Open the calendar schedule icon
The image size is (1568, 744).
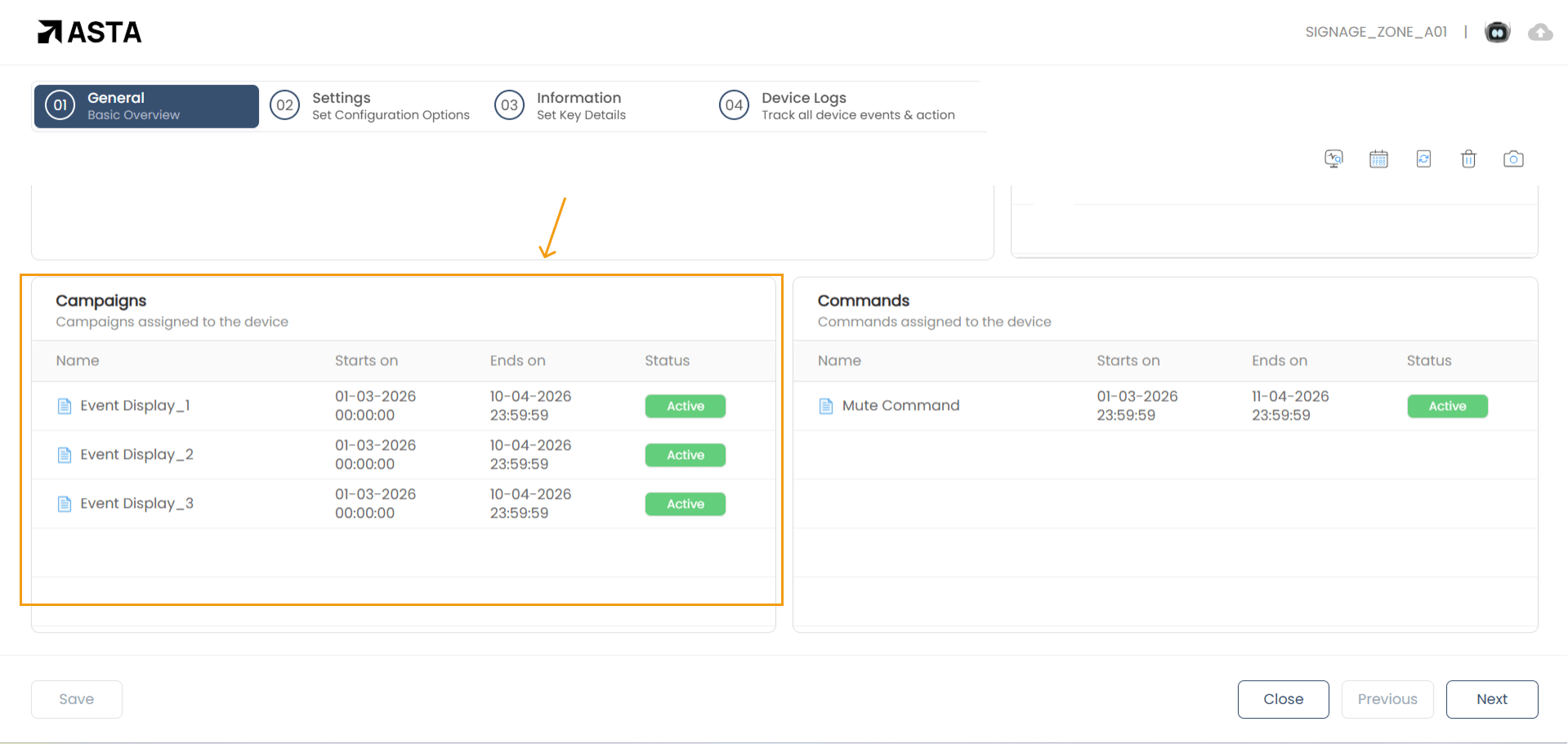pos(1378,159)
